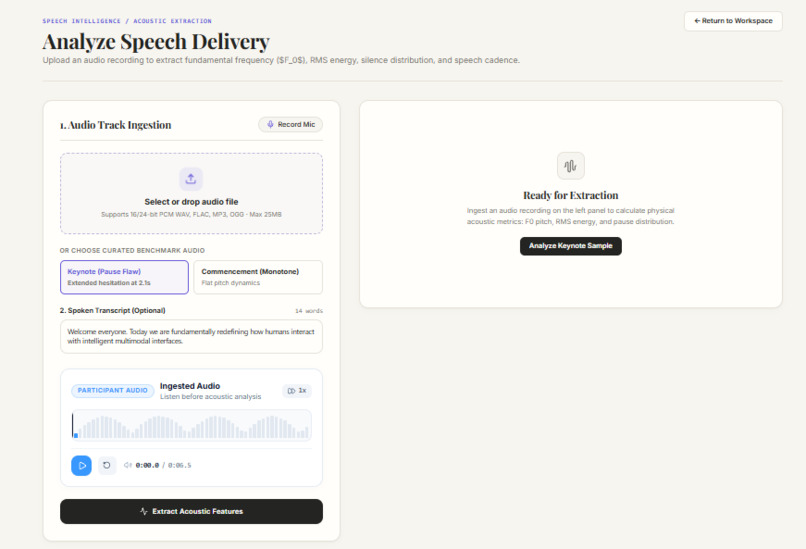Mute audio with the volume icon
Viewport: 806px width, 549px height.
coord(127,465)
